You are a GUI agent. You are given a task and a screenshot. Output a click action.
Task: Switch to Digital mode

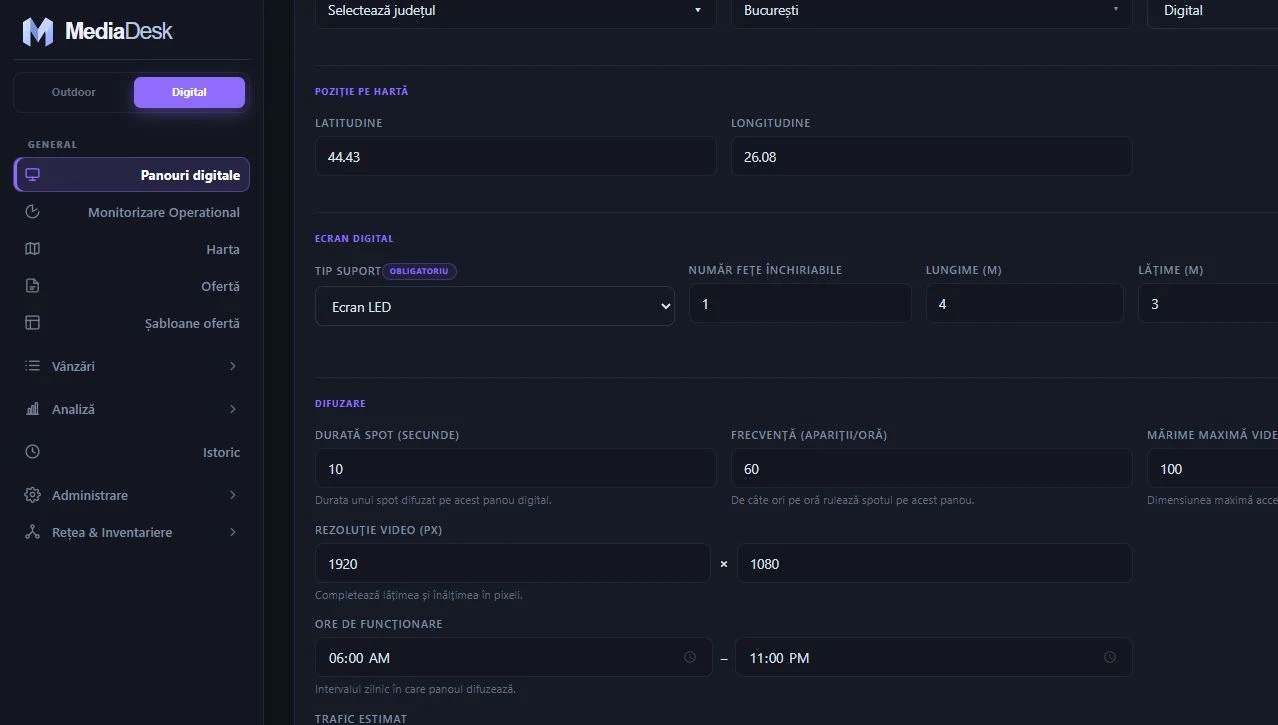point(189,92)
